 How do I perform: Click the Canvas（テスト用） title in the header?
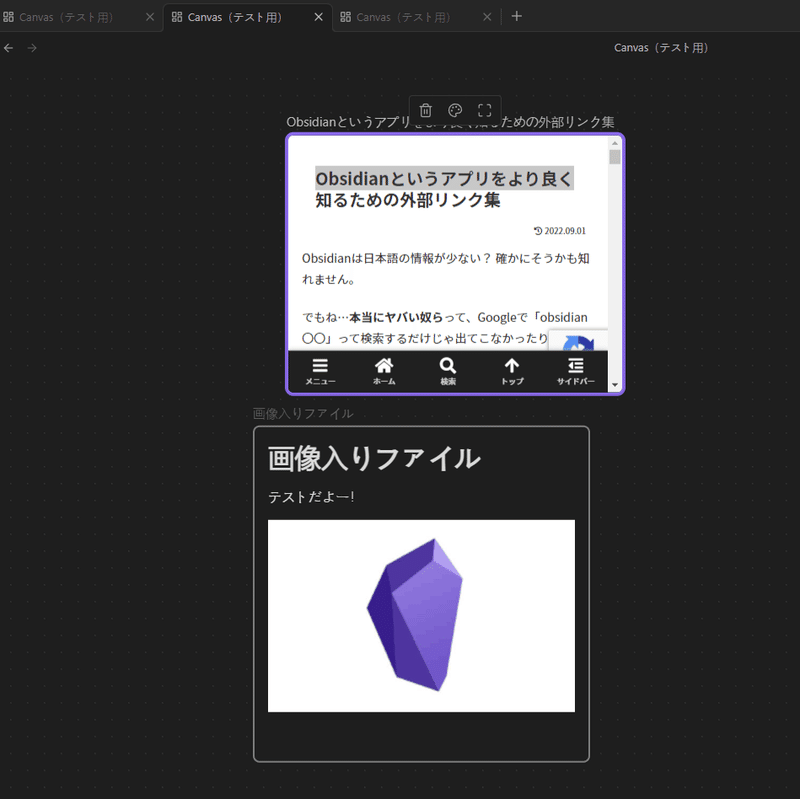(x=661, y=48)
